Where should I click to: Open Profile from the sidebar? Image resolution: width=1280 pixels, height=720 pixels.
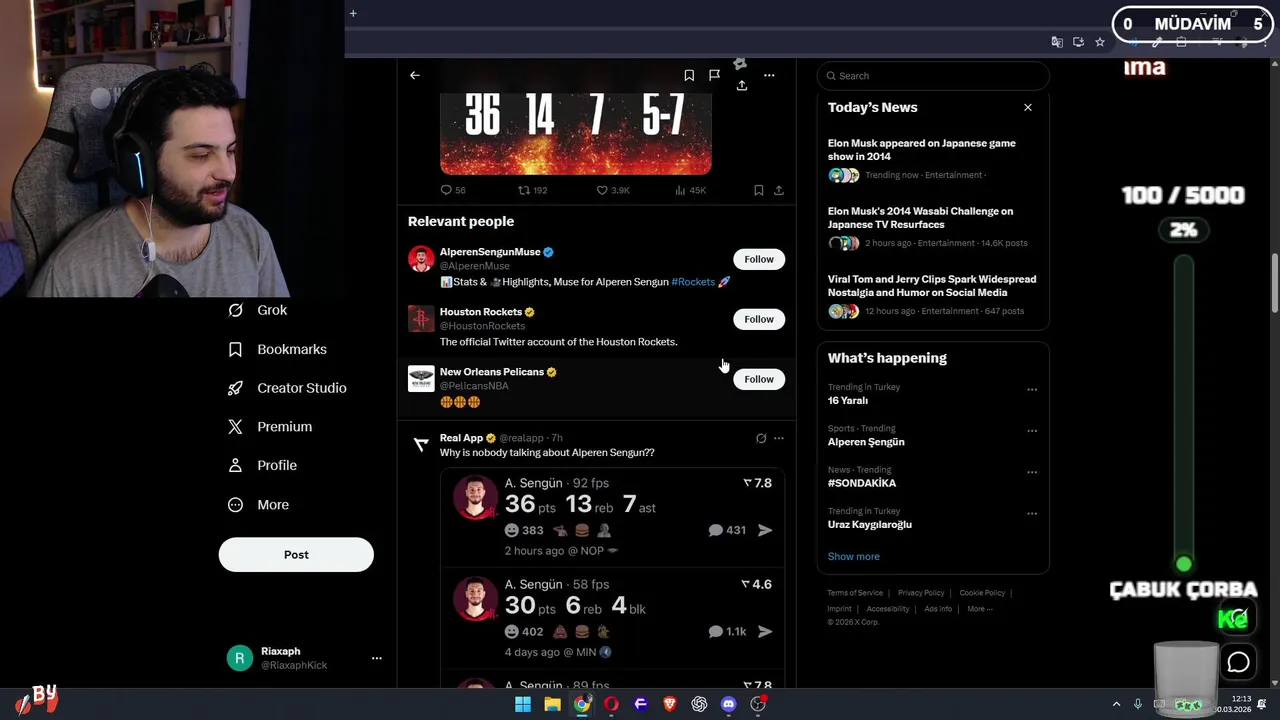click(x=263, y=465)
